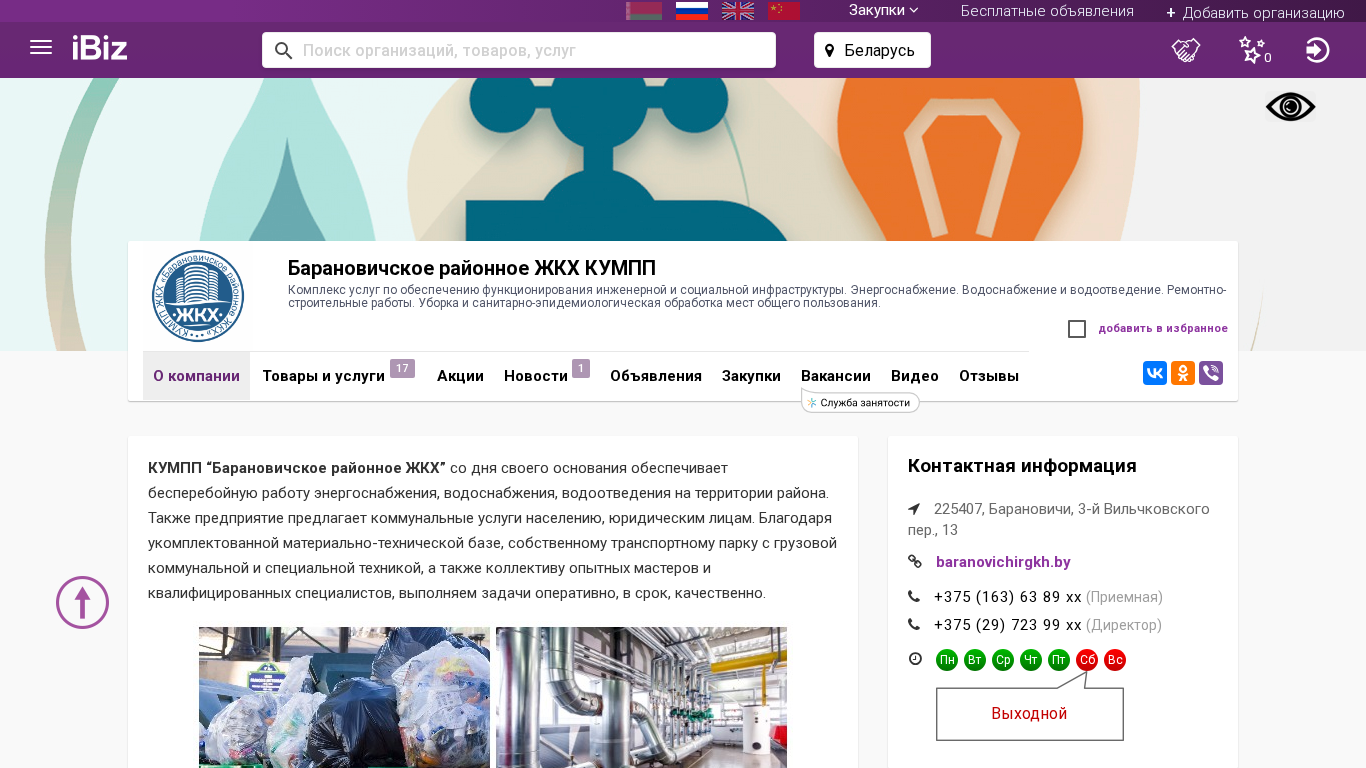Click the Выходной schedule tooltip
This screenshot has width=1366, height=768.
1030,714
